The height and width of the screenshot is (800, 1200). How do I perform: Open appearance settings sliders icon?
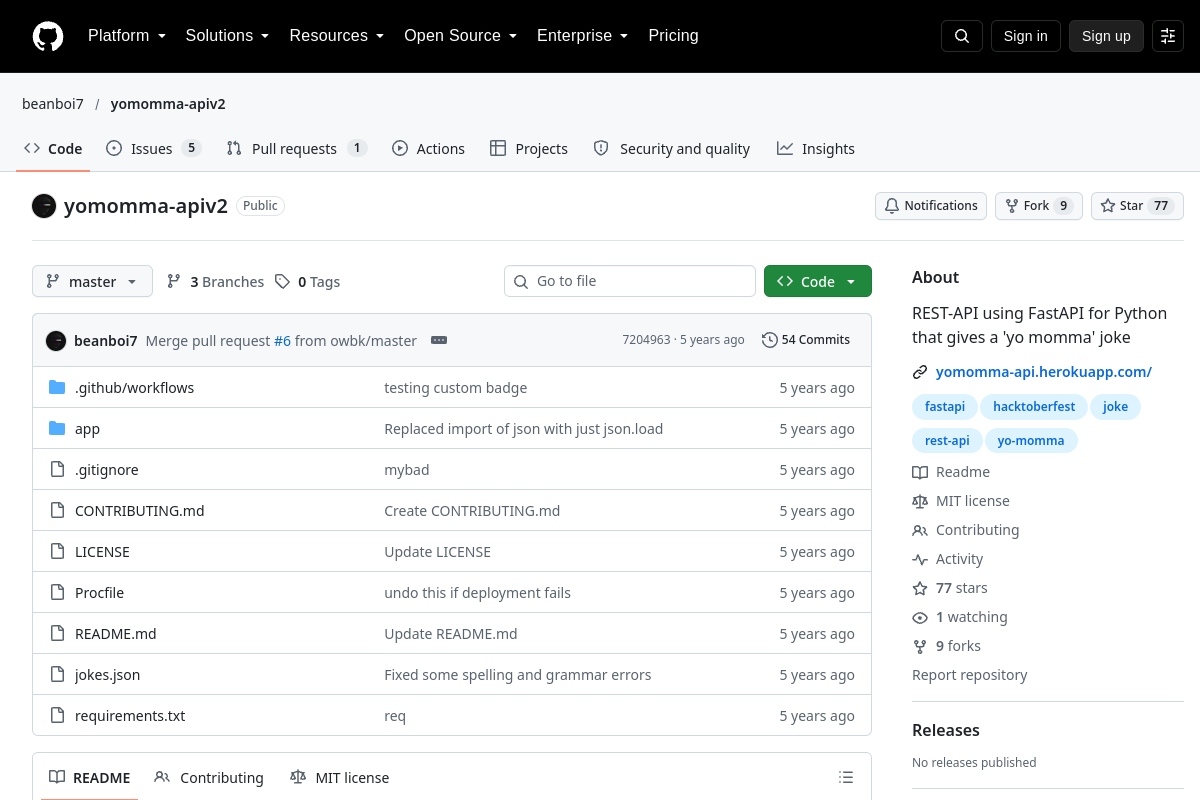pyautogui.click(x=1168, y=36)
